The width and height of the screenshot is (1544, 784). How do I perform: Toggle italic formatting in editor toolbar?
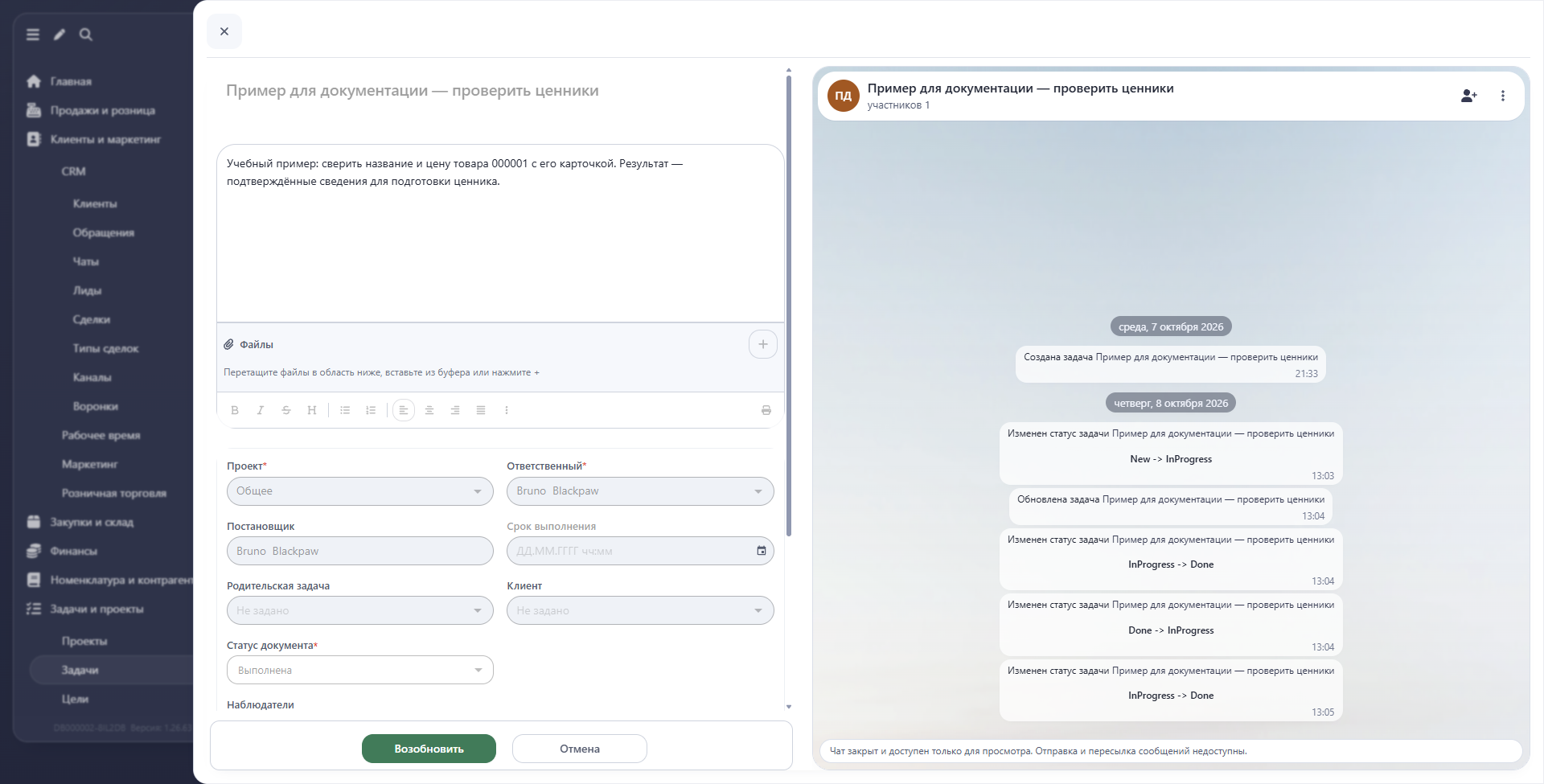pos(261,410)
